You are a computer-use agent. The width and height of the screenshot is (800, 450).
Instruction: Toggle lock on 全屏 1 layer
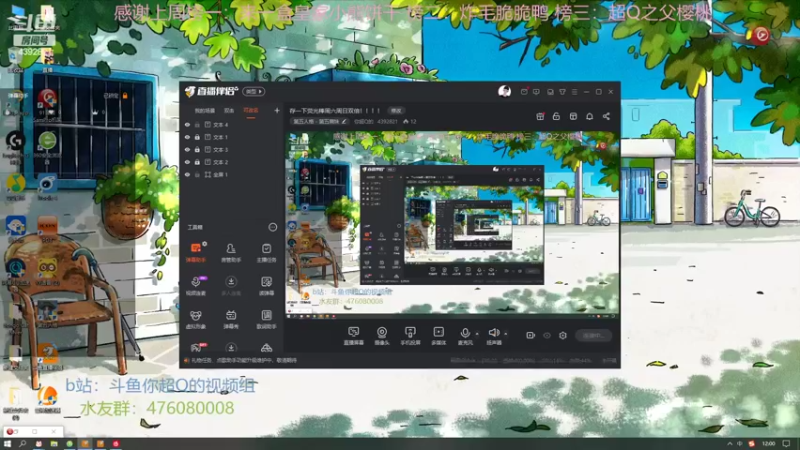pyautogui.click(x=197, y=174)
